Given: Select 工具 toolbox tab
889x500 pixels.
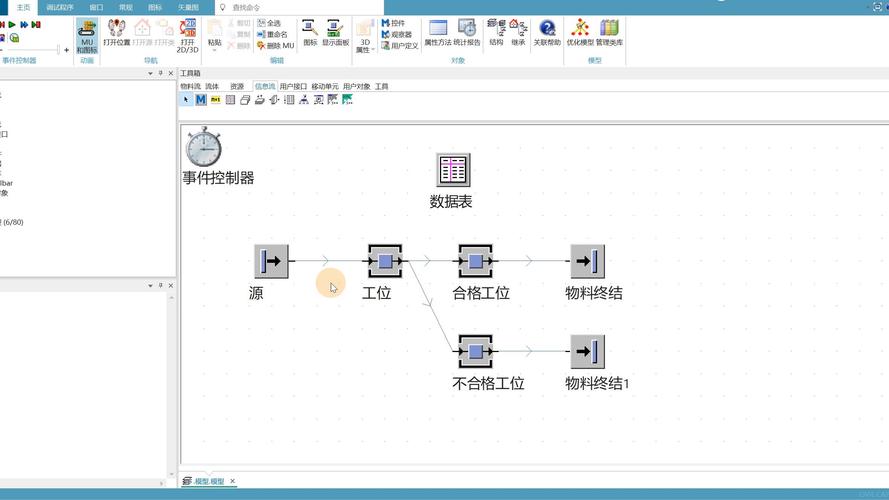Looking at the screenshot, I should pos(382,86).
